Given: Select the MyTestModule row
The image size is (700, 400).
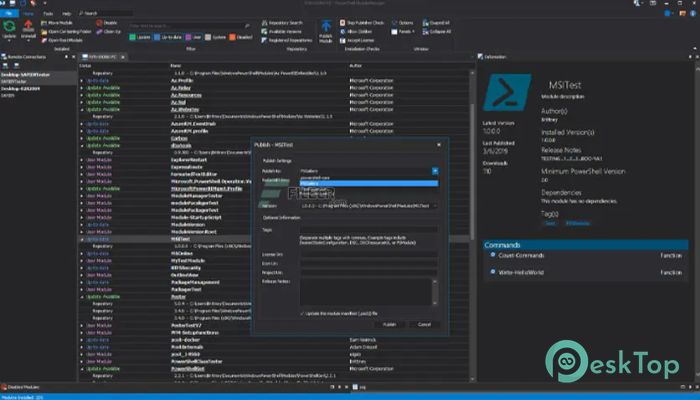Looking at the screenshot, I should [x=275, y=261].
